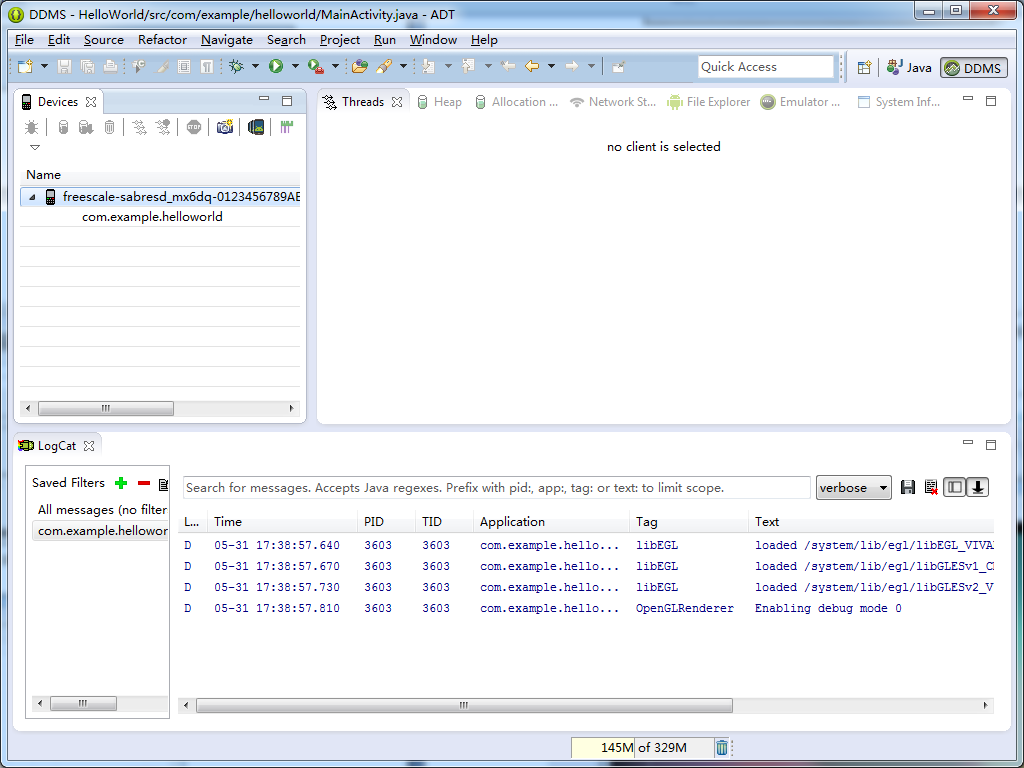Viewport: 1024px width, 768px height.
Task: Click the Stop Process icon
Action: click(194, 127)
